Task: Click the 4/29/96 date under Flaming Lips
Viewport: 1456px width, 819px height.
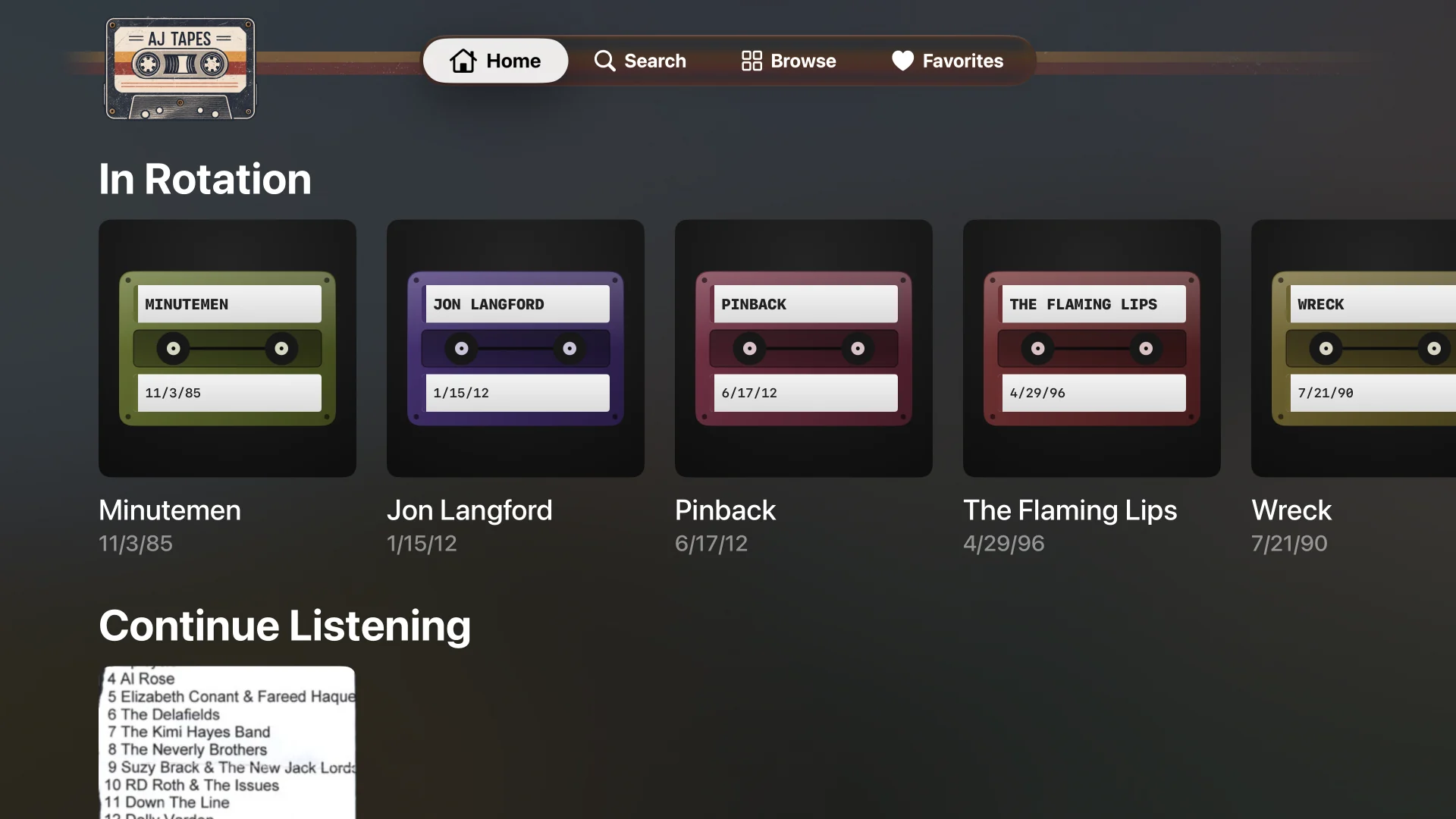Action: (1004, 544)
